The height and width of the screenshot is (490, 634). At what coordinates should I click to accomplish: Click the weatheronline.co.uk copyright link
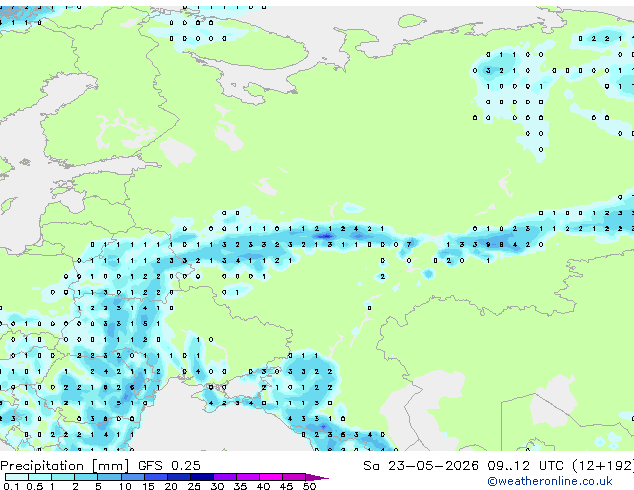550,481
